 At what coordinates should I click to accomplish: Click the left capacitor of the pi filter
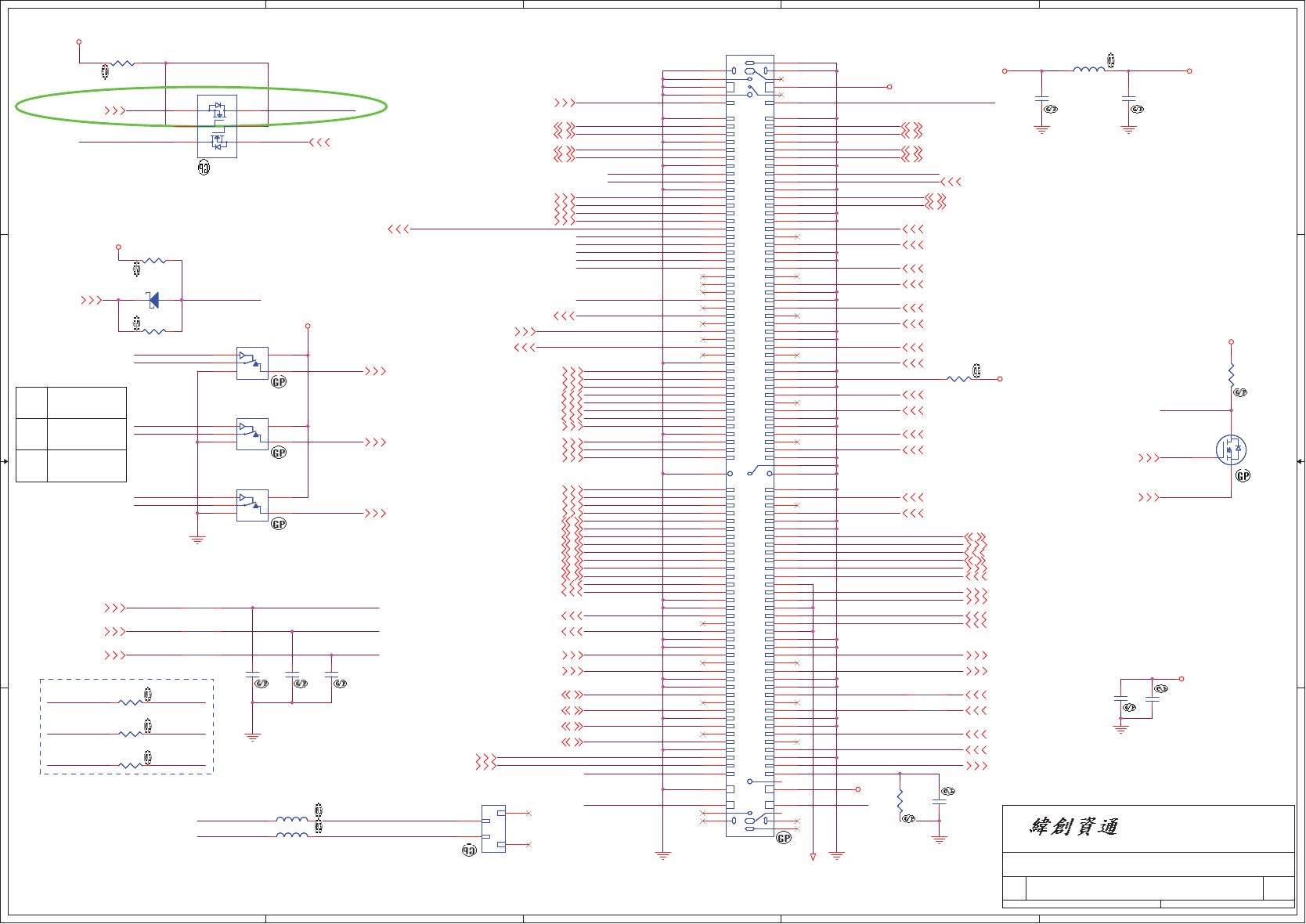1041,99
